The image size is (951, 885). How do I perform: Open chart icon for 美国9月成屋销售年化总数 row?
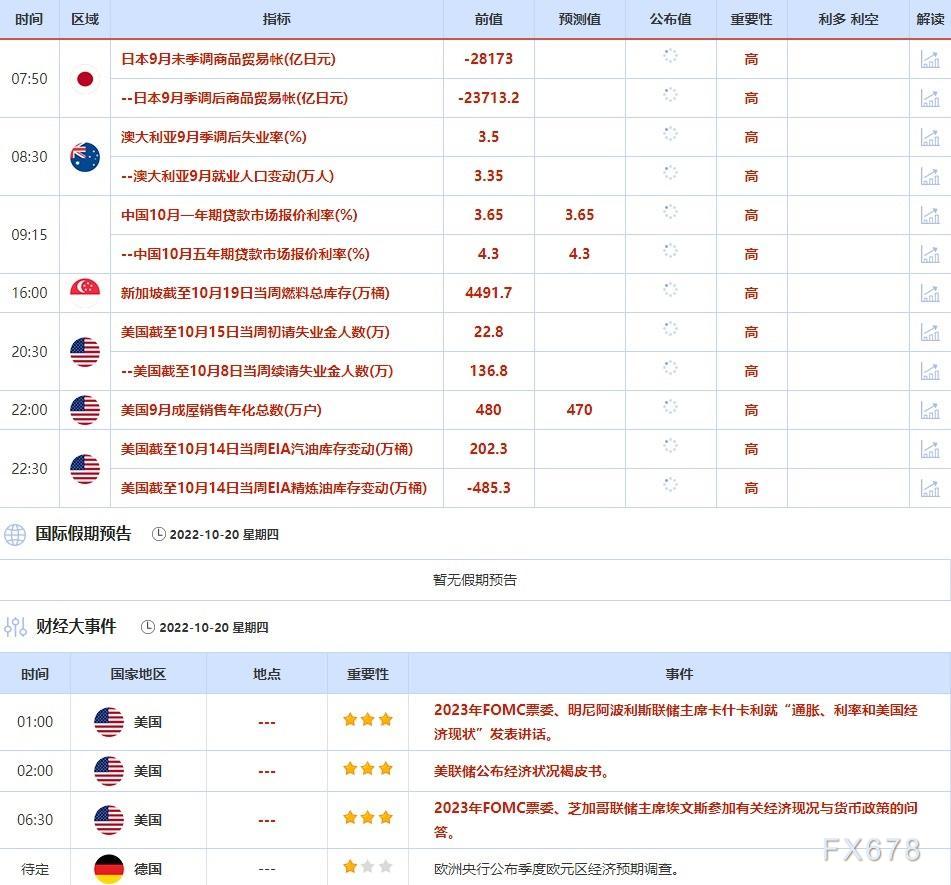(930, 410)
